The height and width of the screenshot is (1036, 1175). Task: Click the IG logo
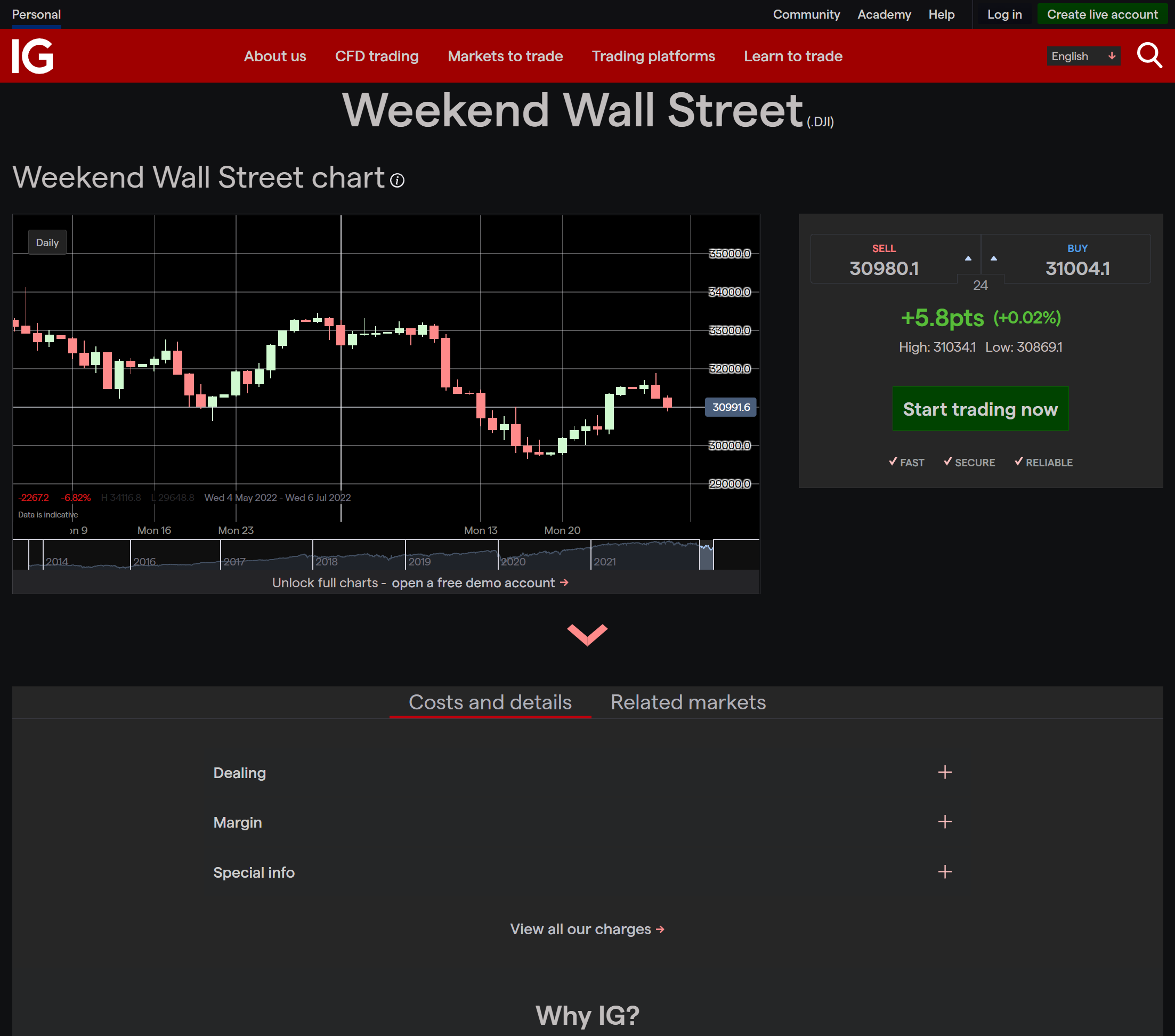(33, 56)
